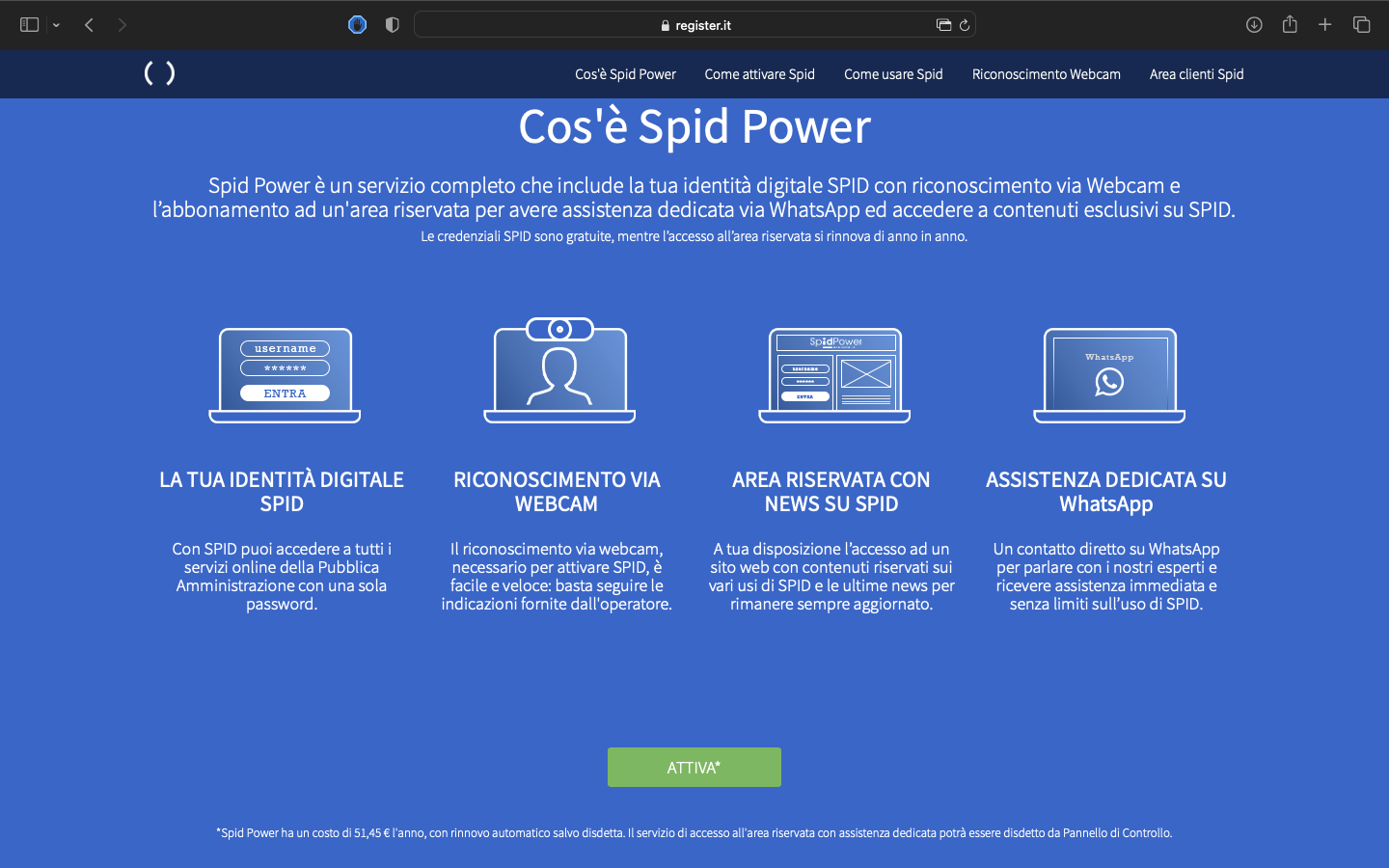1389x868 pixels.
Task: Click the privacy shield extension icon
Action: [392, 24]
